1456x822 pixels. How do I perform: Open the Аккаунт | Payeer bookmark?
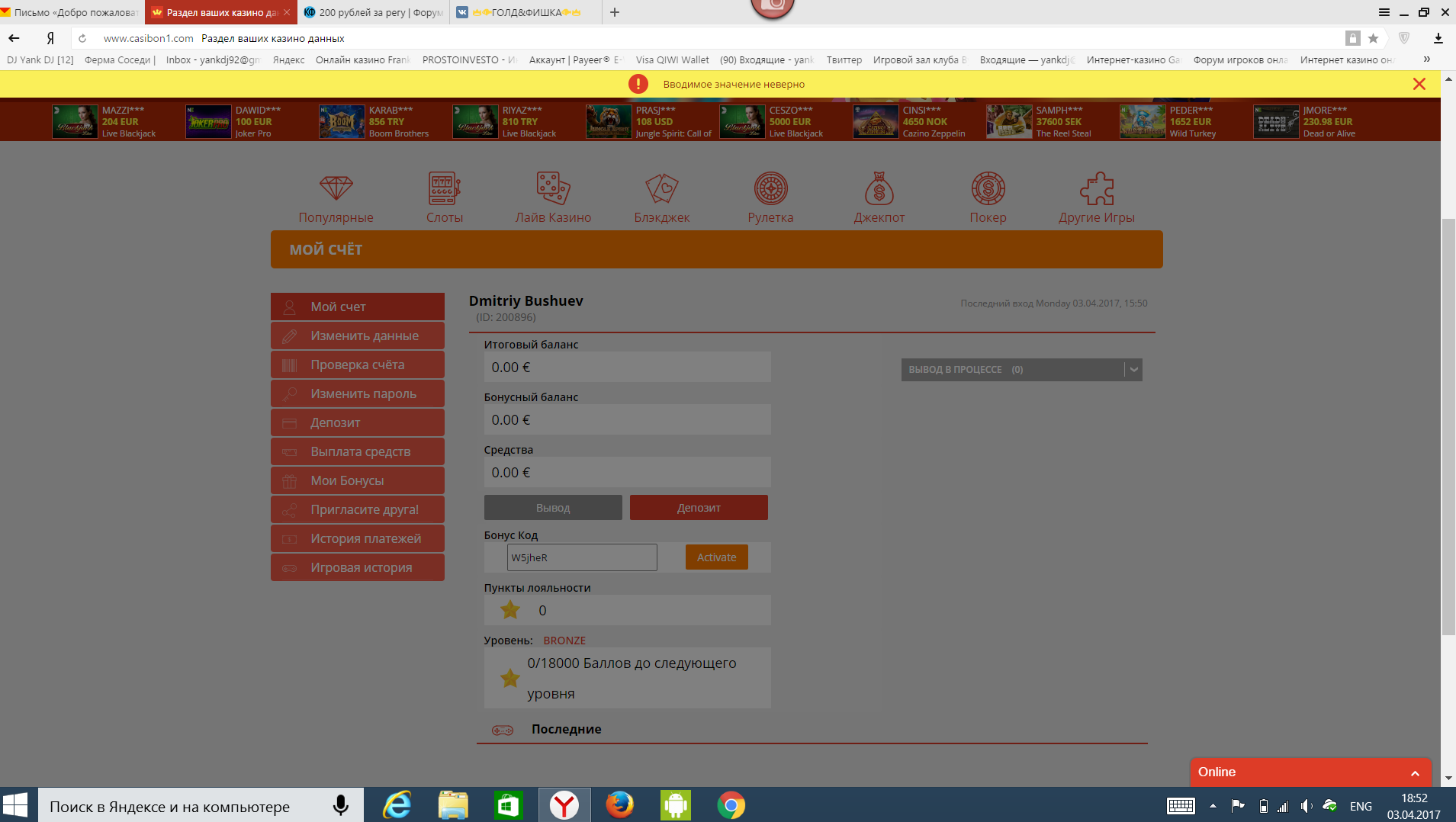pos(575,59)
